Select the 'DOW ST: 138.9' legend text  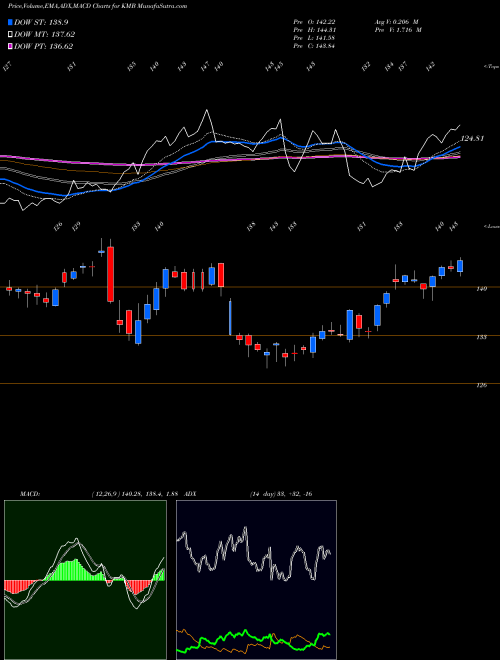click(x=41, y=22)
